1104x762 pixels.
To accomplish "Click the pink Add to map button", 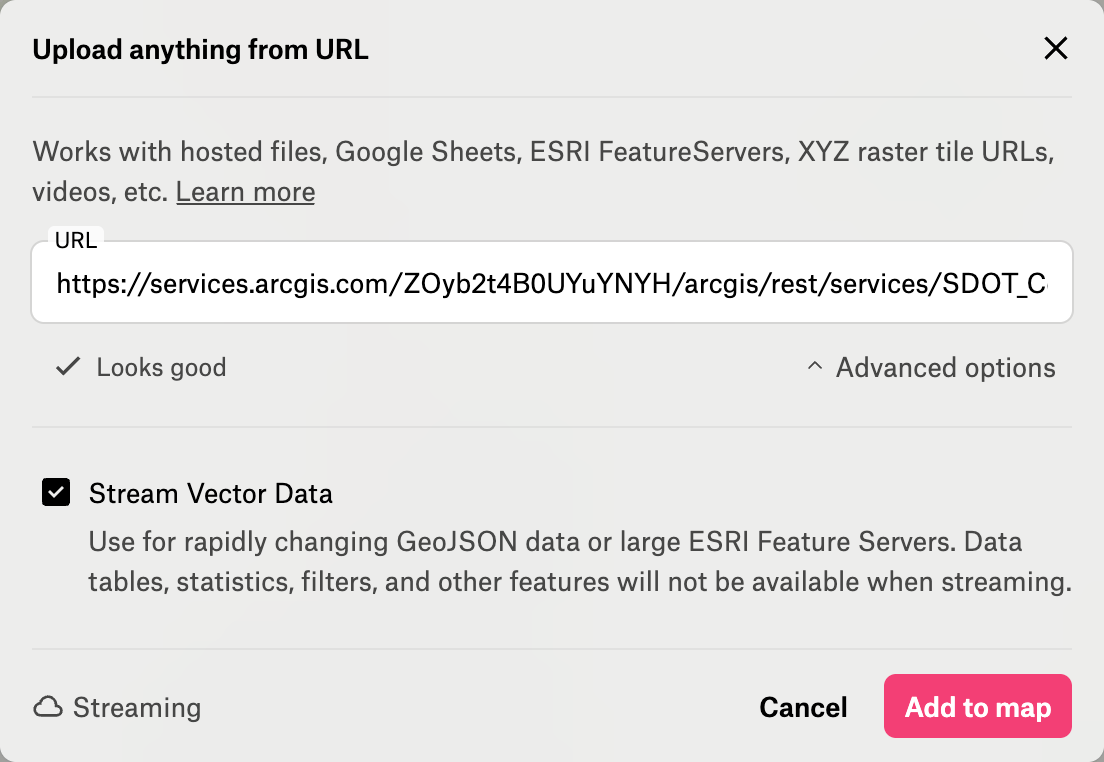I will pyautogui.click(x=978, y=706).
